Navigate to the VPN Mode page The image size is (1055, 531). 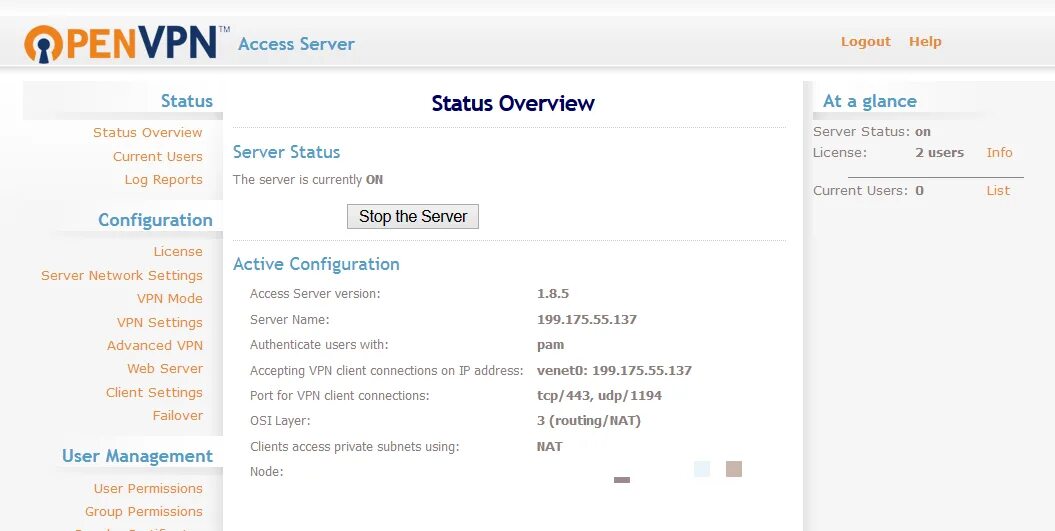170,298
